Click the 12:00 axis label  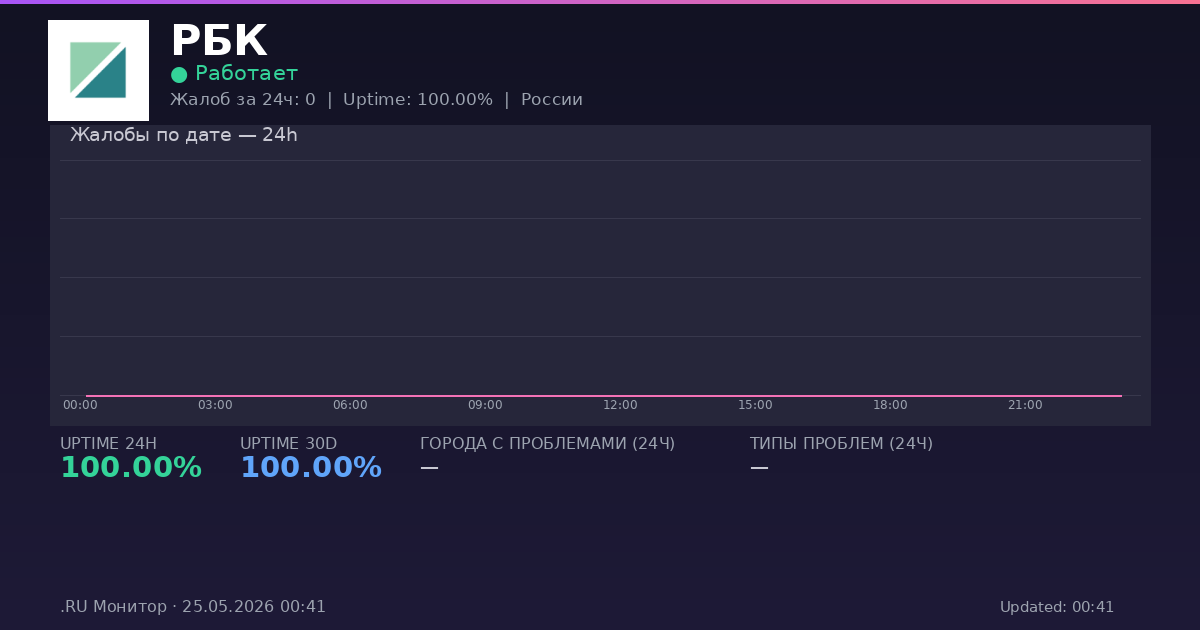pyautogui.click(x=620, y=405)
